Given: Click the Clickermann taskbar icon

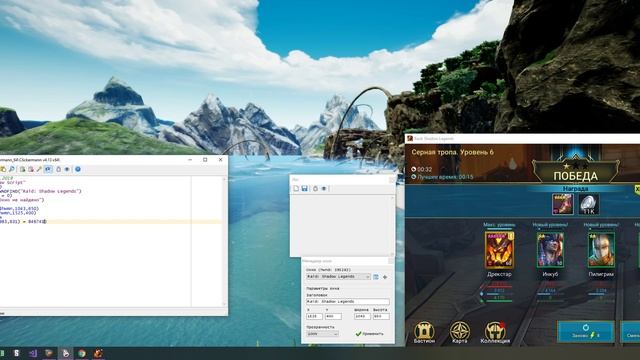Looking at the screenshot, I should pos(65,353).
